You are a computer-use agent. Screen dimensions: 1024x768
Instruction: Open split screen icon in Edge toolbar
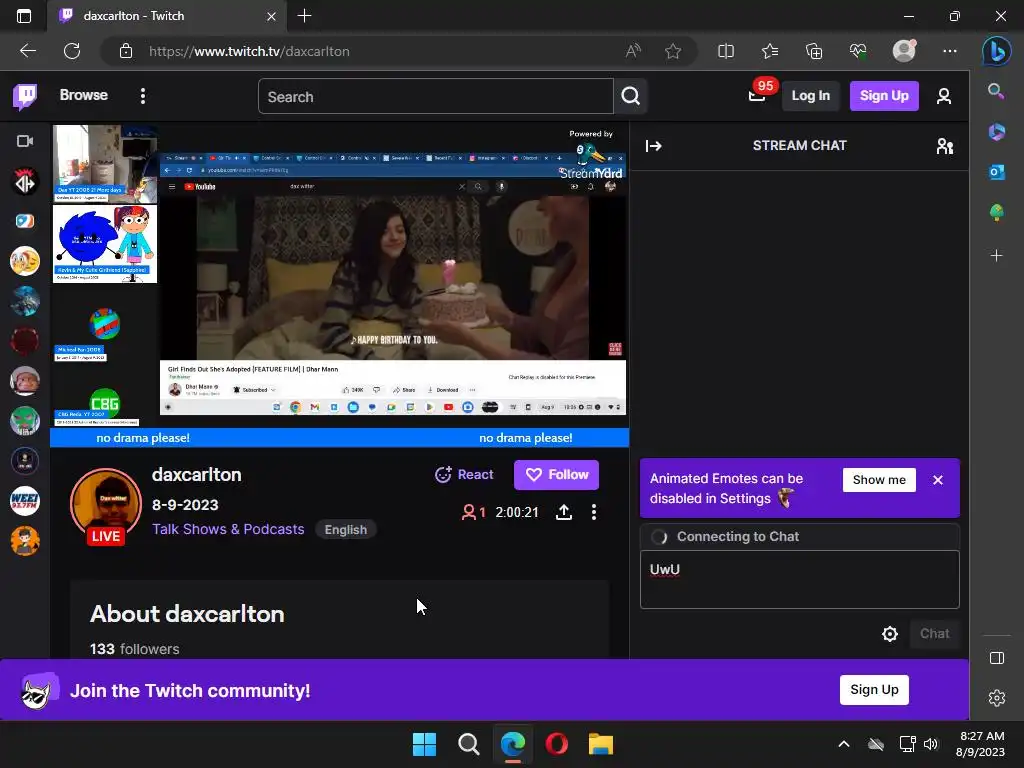tap(726, 51)
